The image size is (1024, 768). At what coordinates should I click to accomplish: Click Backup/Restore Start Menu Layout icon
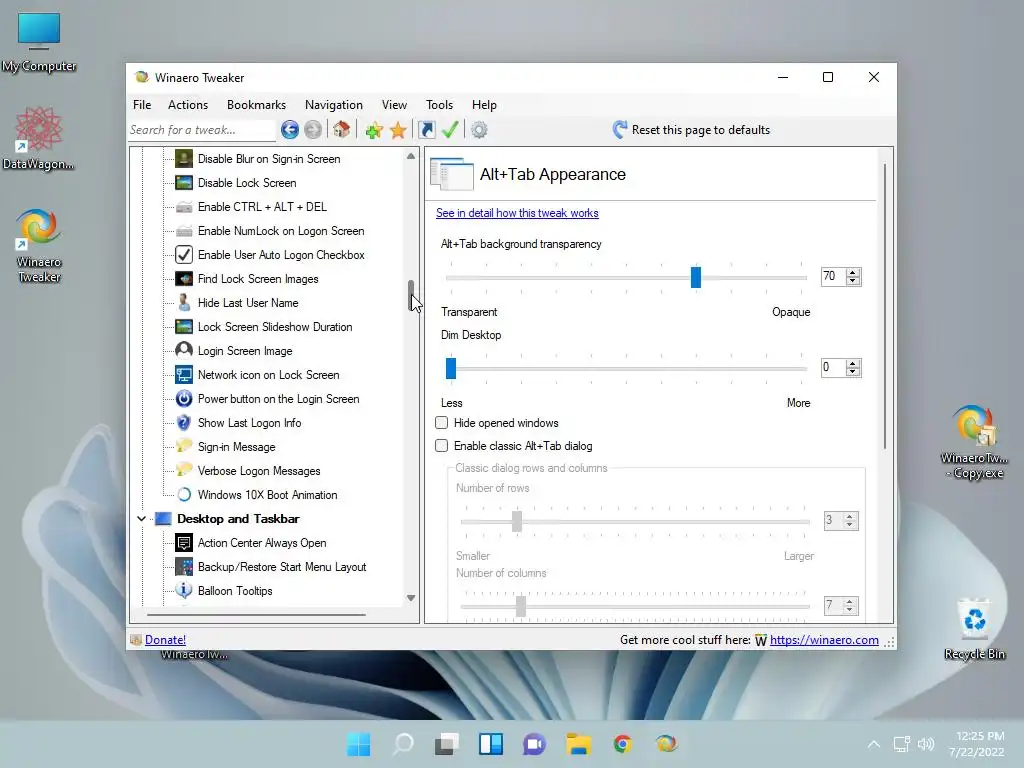coord(184,567)
